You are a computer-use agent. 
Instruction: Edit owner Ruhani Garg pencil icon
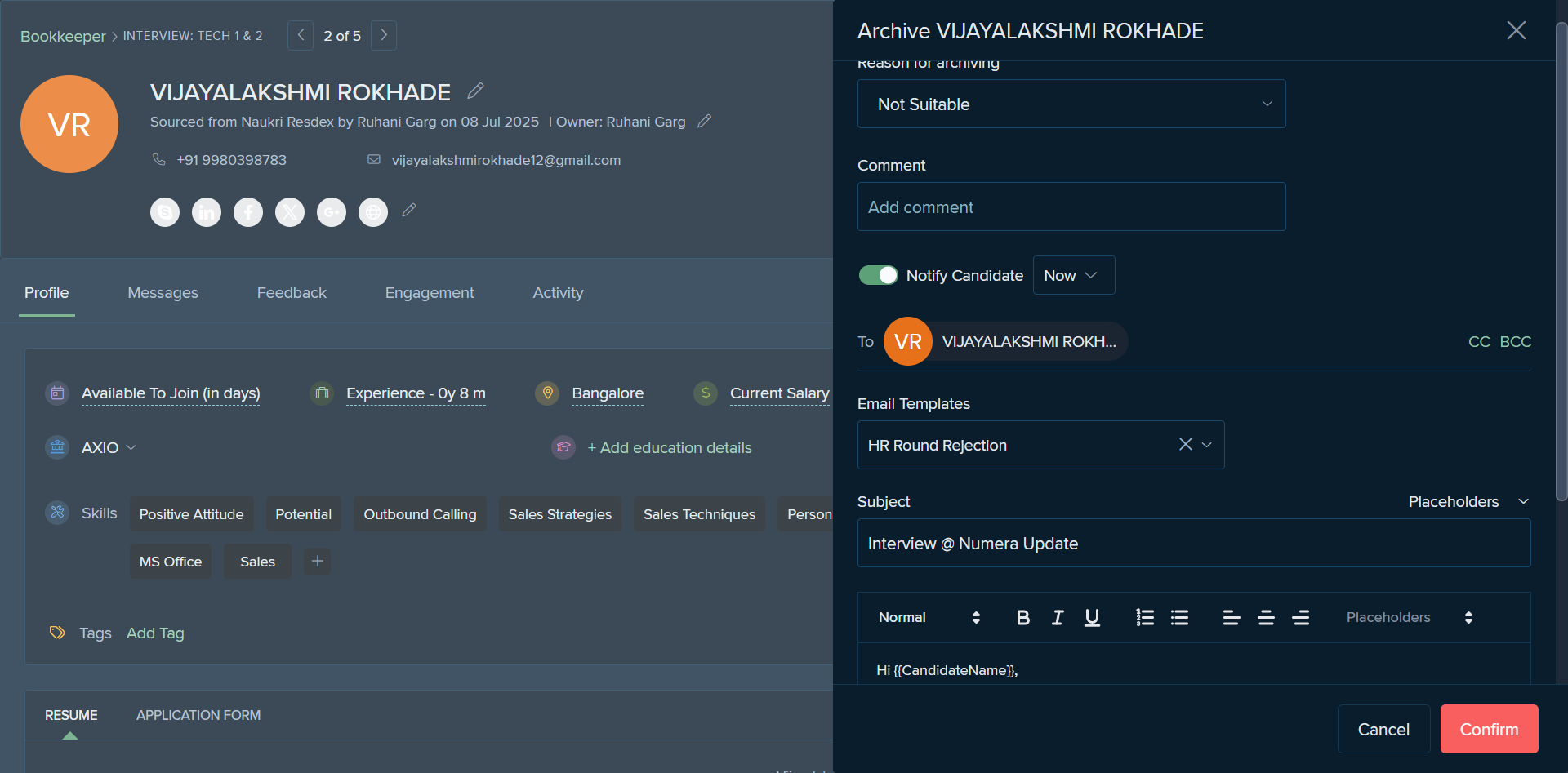[x=705, y=121]
